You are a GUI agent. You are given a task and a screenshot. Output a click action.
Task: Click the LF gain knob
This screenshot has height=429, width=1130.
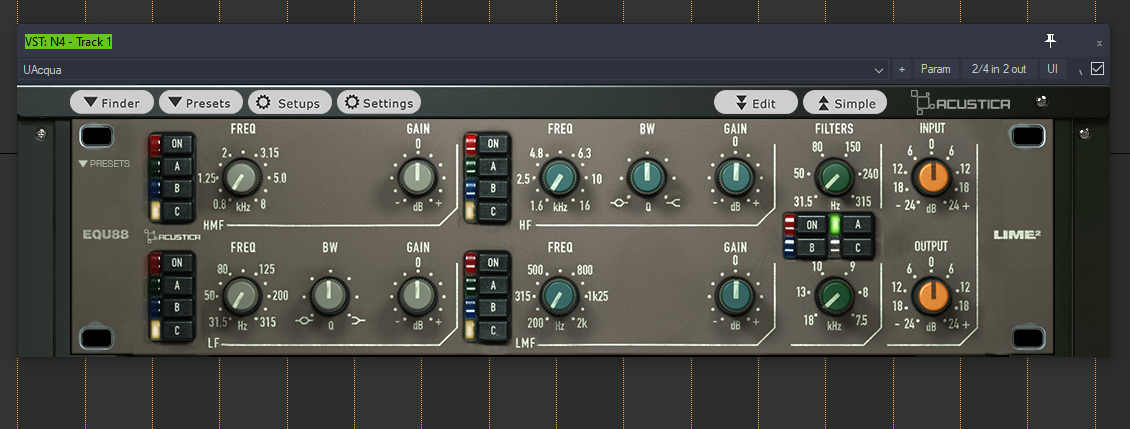tap(417, 296)
